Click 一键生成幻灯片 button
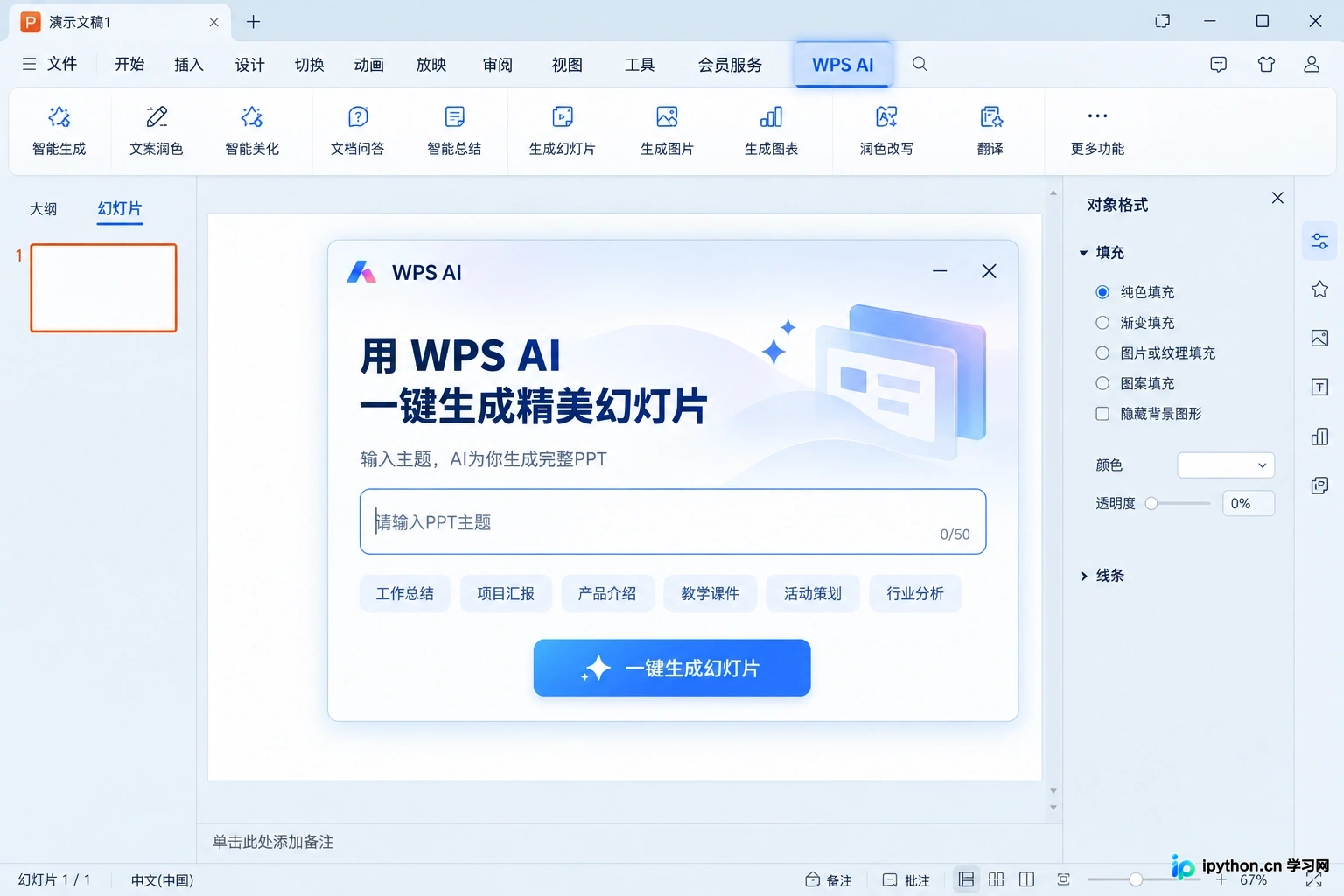1344x896 pixels. tap(672, 668)
